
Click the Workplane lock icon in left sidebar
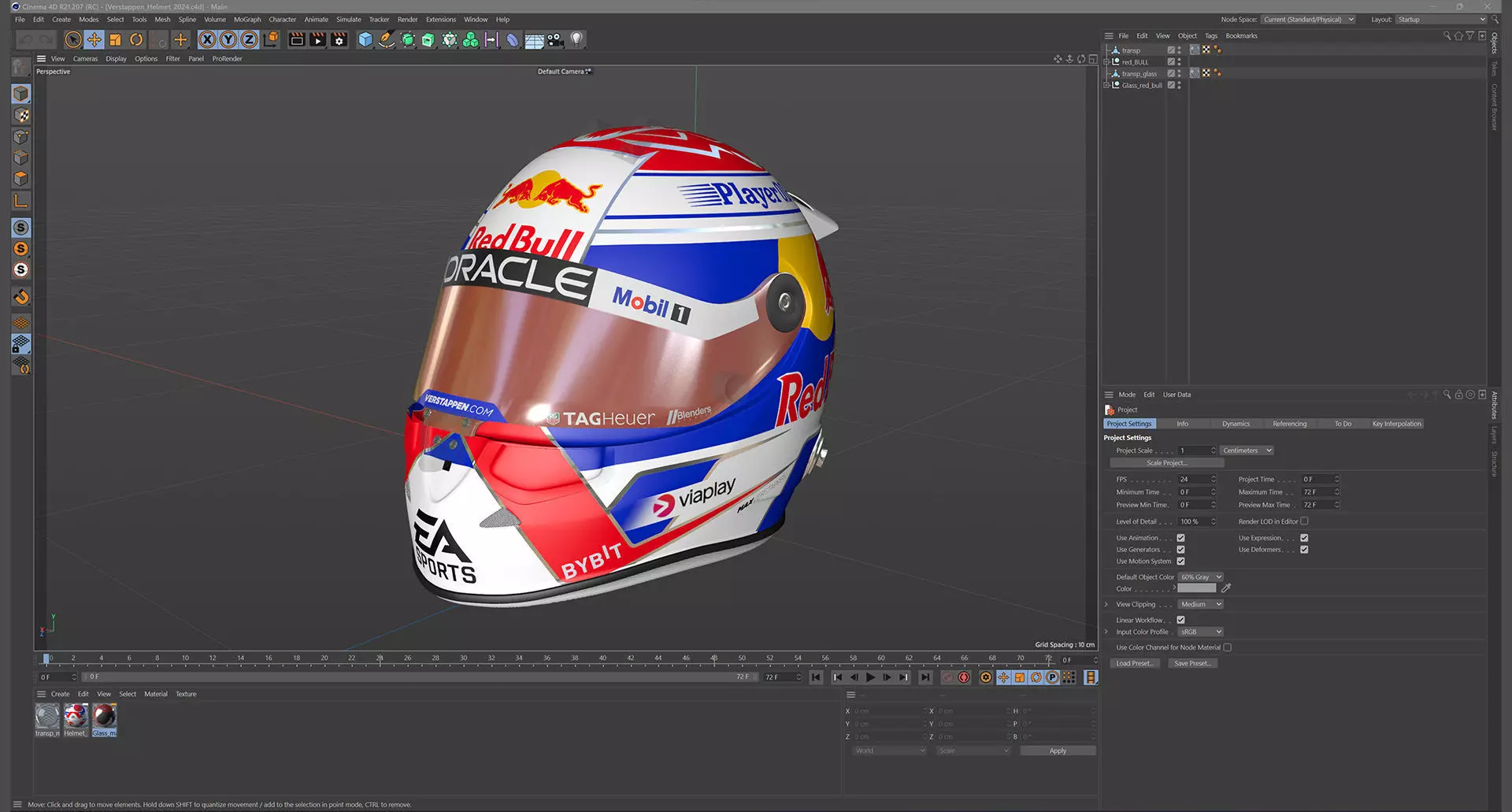point(21,344)
